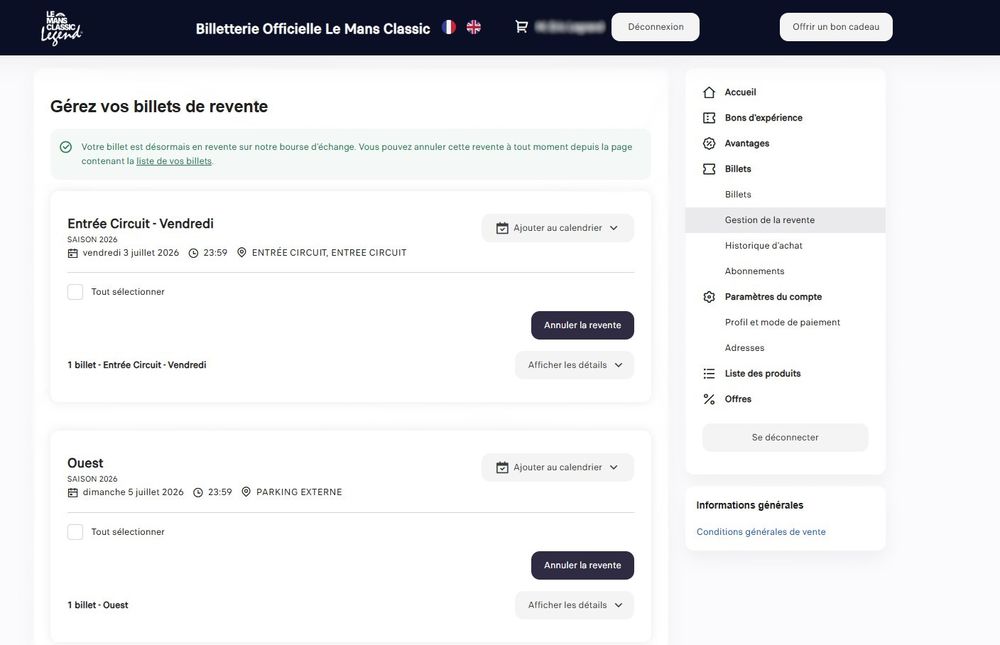Click clock icon in Entrée Circuit card

(x=193, y=253)
